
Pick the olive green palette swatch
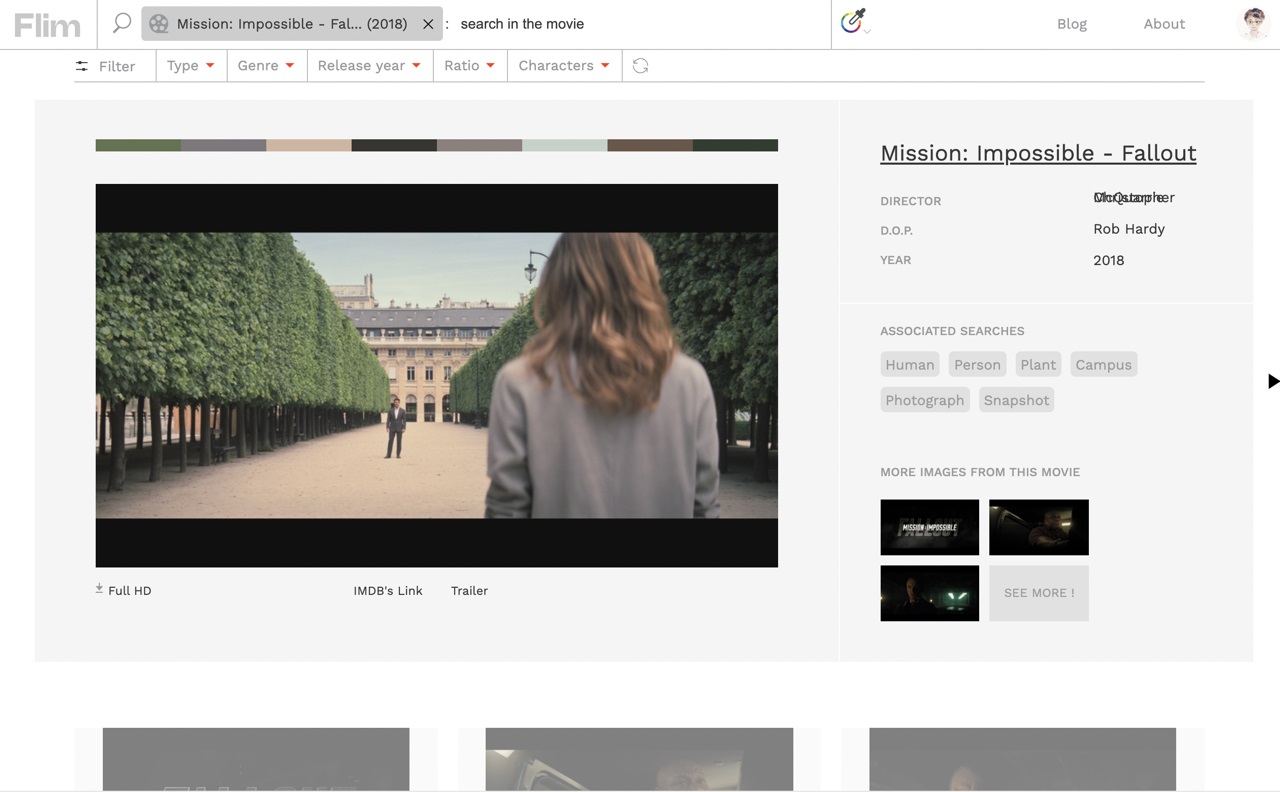pyautogui.click(x=138, y=146)
